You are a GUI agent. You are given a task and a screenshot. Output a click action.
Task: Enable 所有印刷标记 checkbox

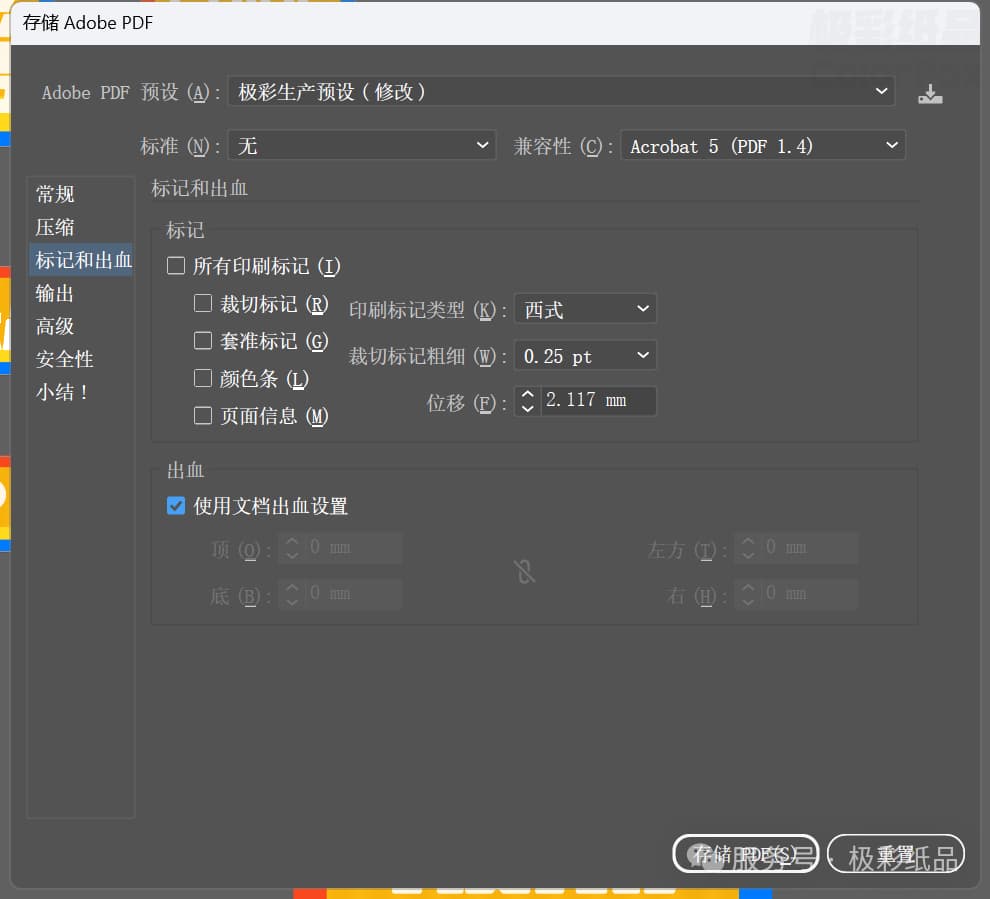tap(177, 266)
